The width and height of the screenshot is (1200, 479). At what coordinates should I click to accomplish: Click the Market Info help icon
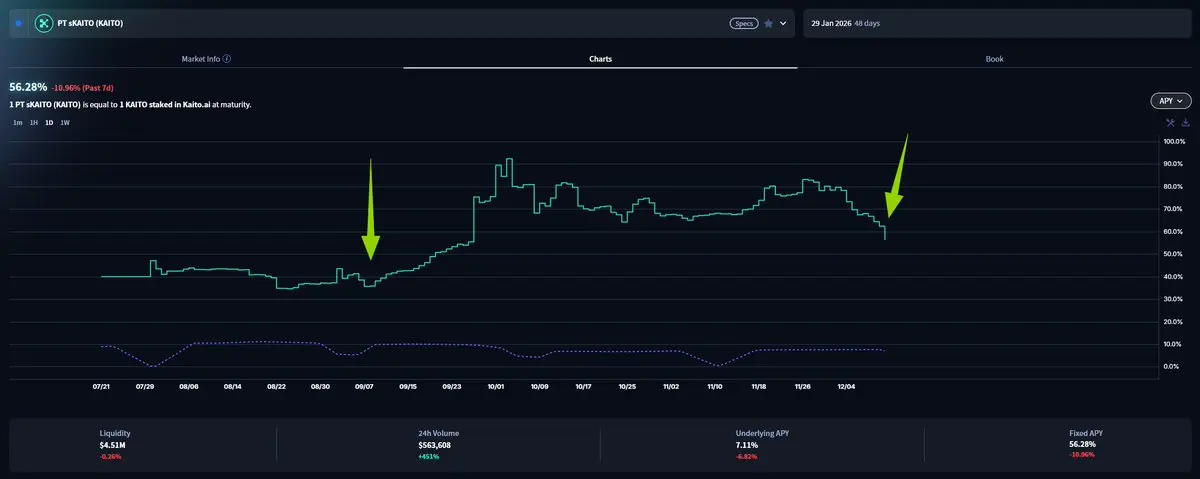pyautogui.click(x=227, y=59)
